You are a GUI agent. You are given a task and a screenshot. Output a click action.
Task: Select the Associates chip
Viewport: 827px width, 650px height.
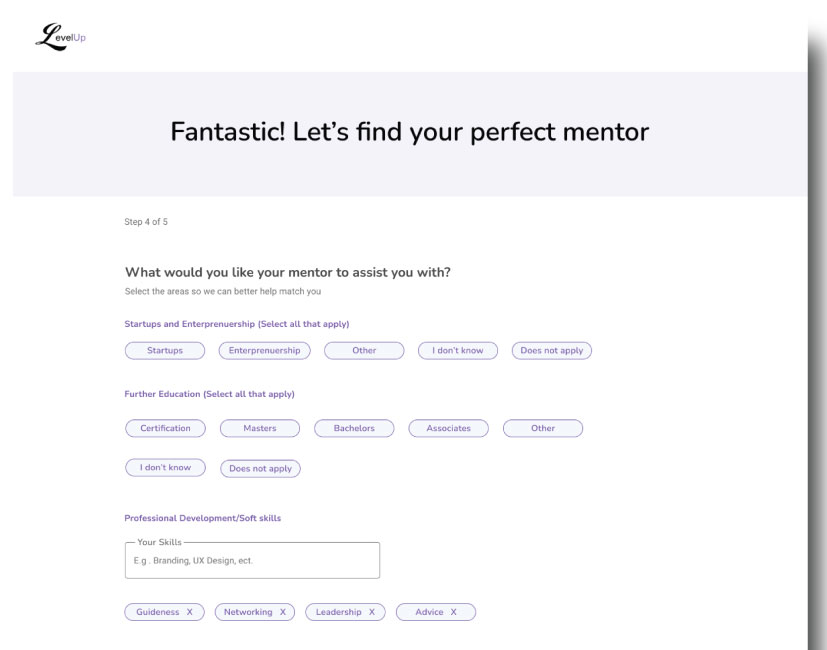coord(448,428)
